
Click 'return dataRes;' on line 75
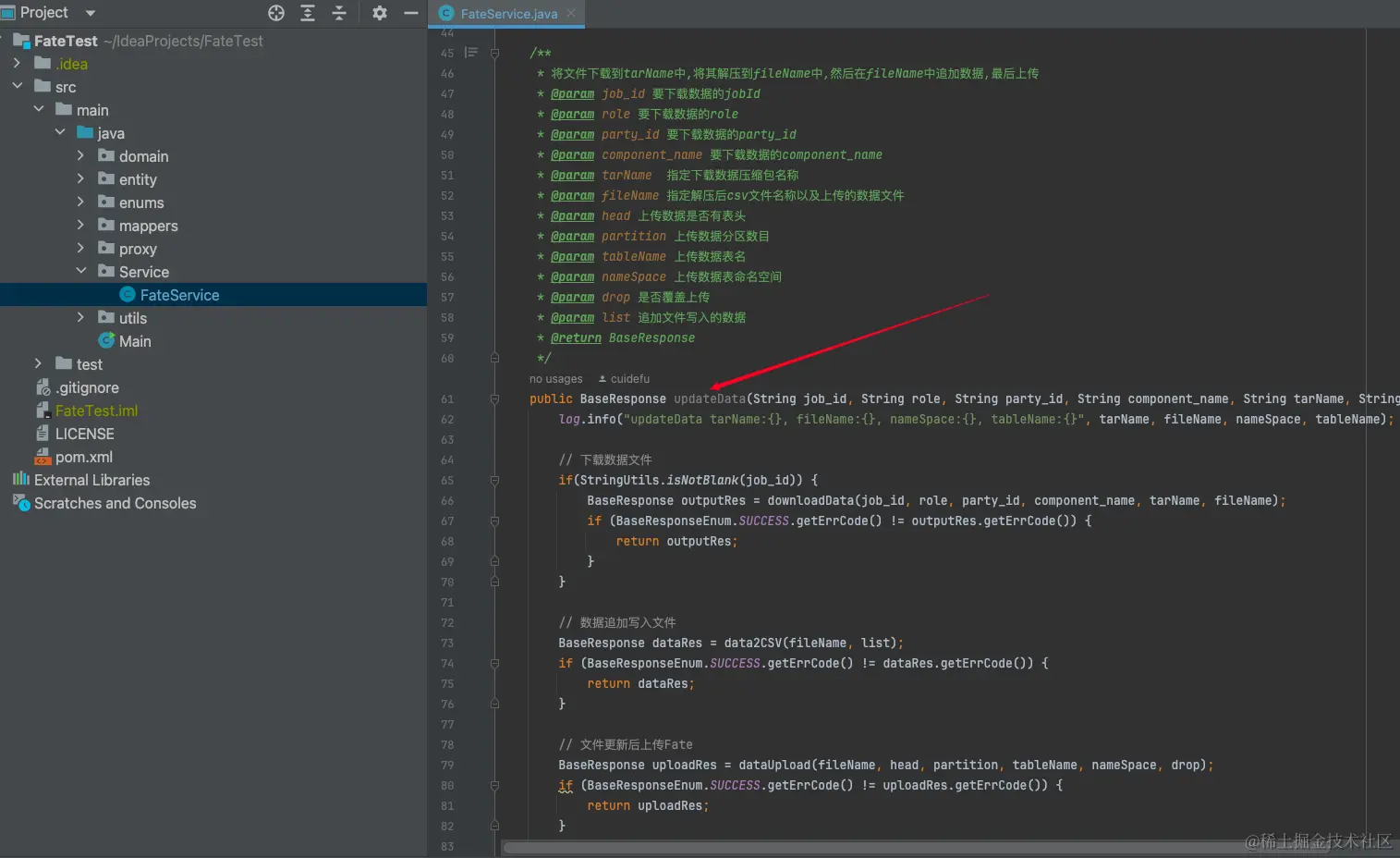point(640,684)
